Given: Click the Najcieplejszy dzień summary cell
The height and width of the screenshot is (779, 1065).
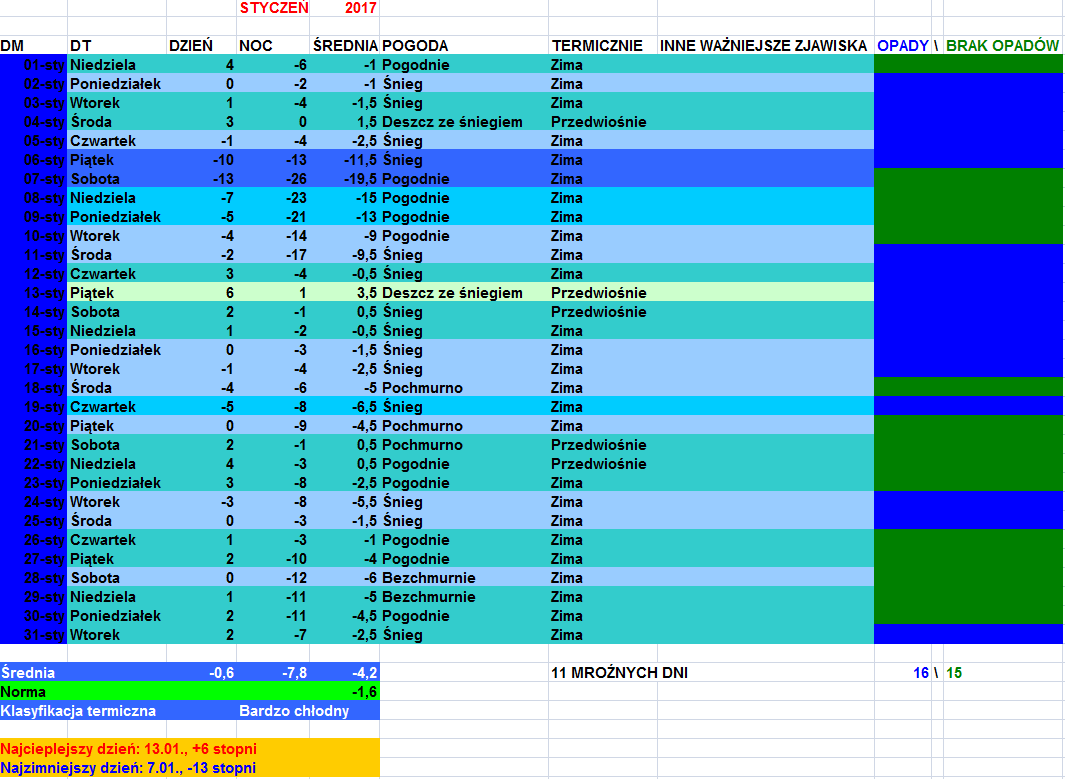Looking at the screenshot, I should (129, 749).
